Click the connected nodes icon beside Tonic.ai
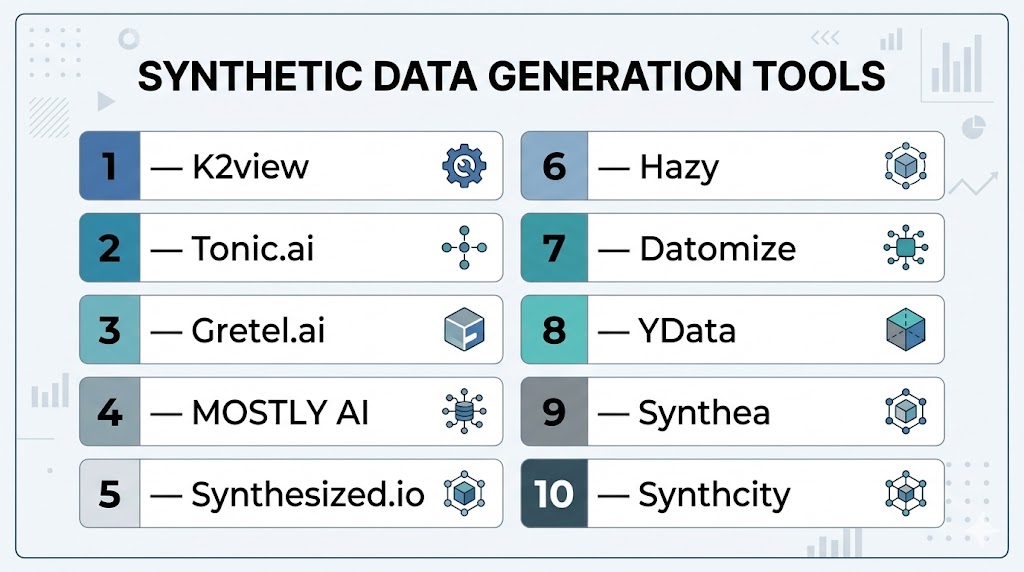1024x572 pixels. [x=463, y=248]
